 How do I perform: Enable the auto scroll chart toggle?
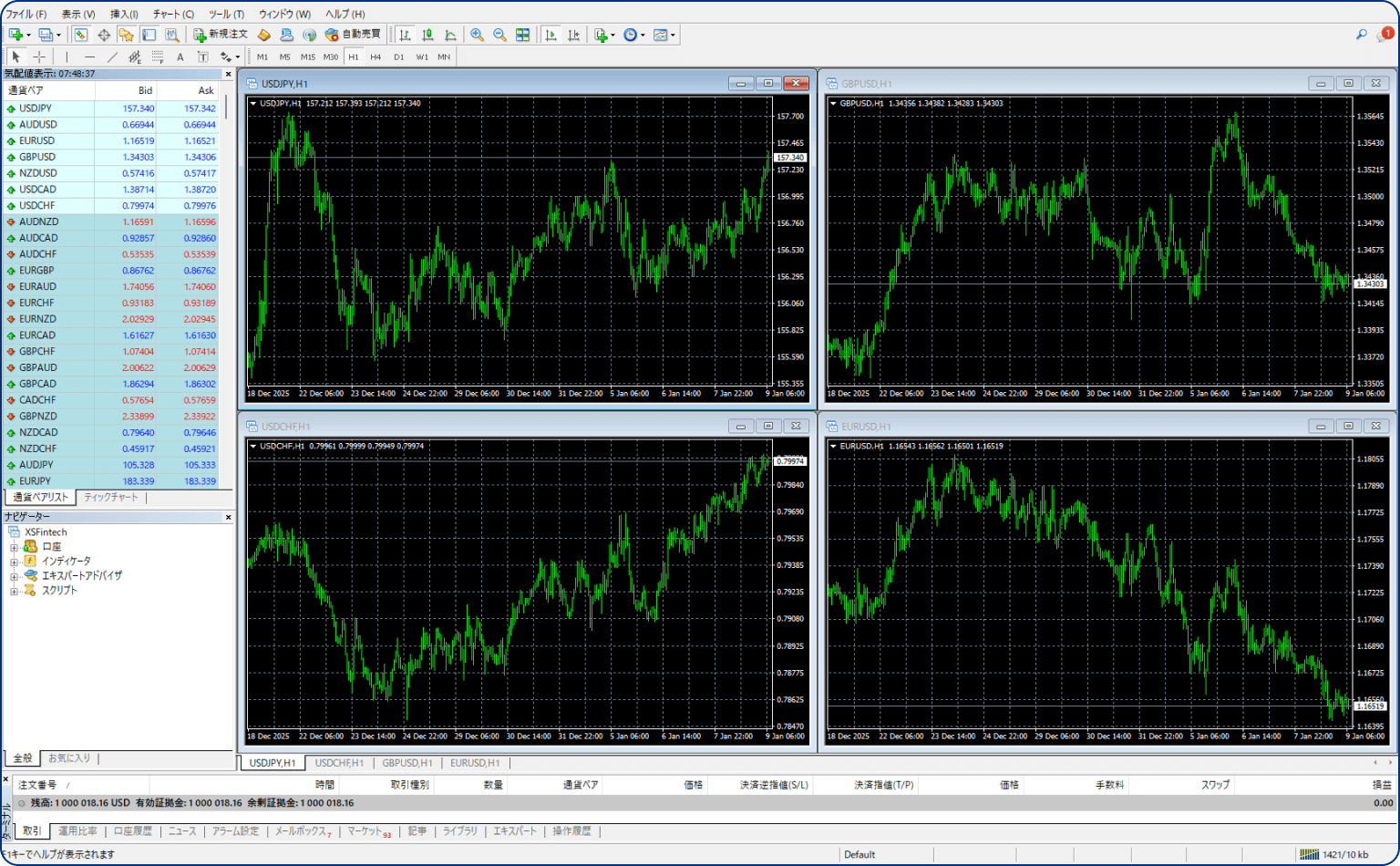pyautogui.click(x=551, y=35)
